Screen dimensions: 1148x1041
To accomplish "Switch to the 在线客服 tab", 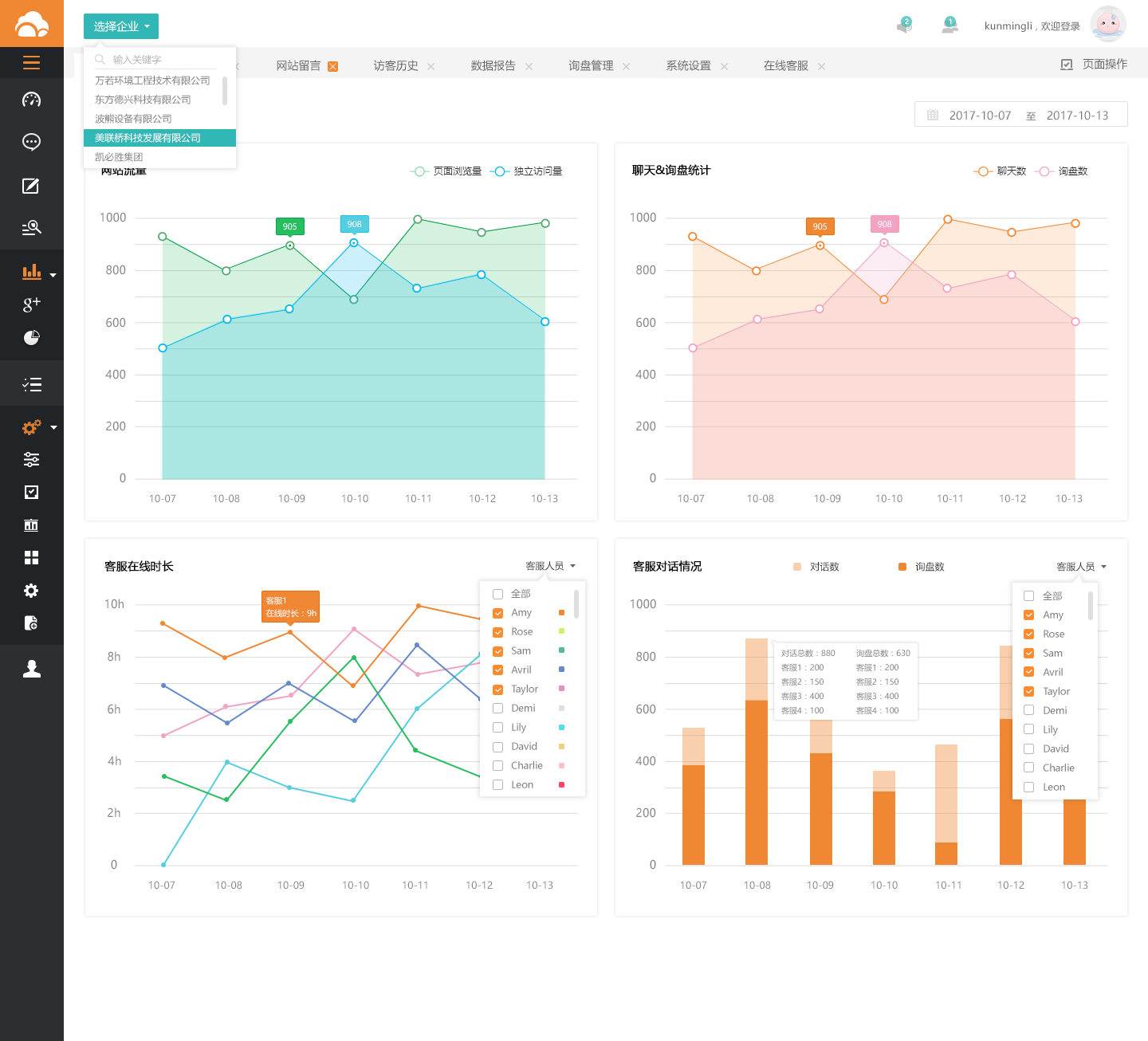I will (x=786, y=65).
